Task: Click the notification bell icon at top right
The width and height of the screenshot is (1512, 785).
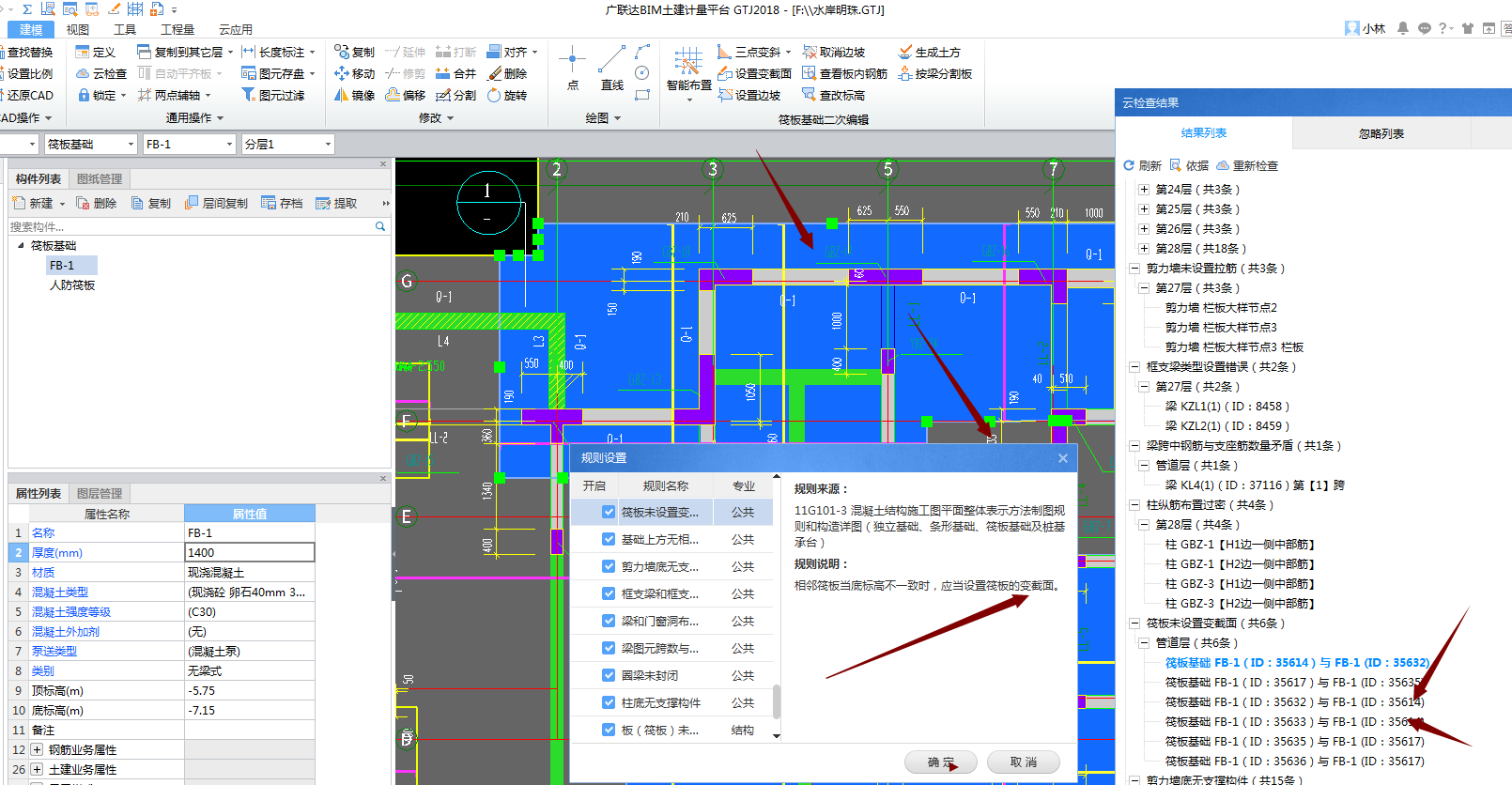Action: point(1402,28)
